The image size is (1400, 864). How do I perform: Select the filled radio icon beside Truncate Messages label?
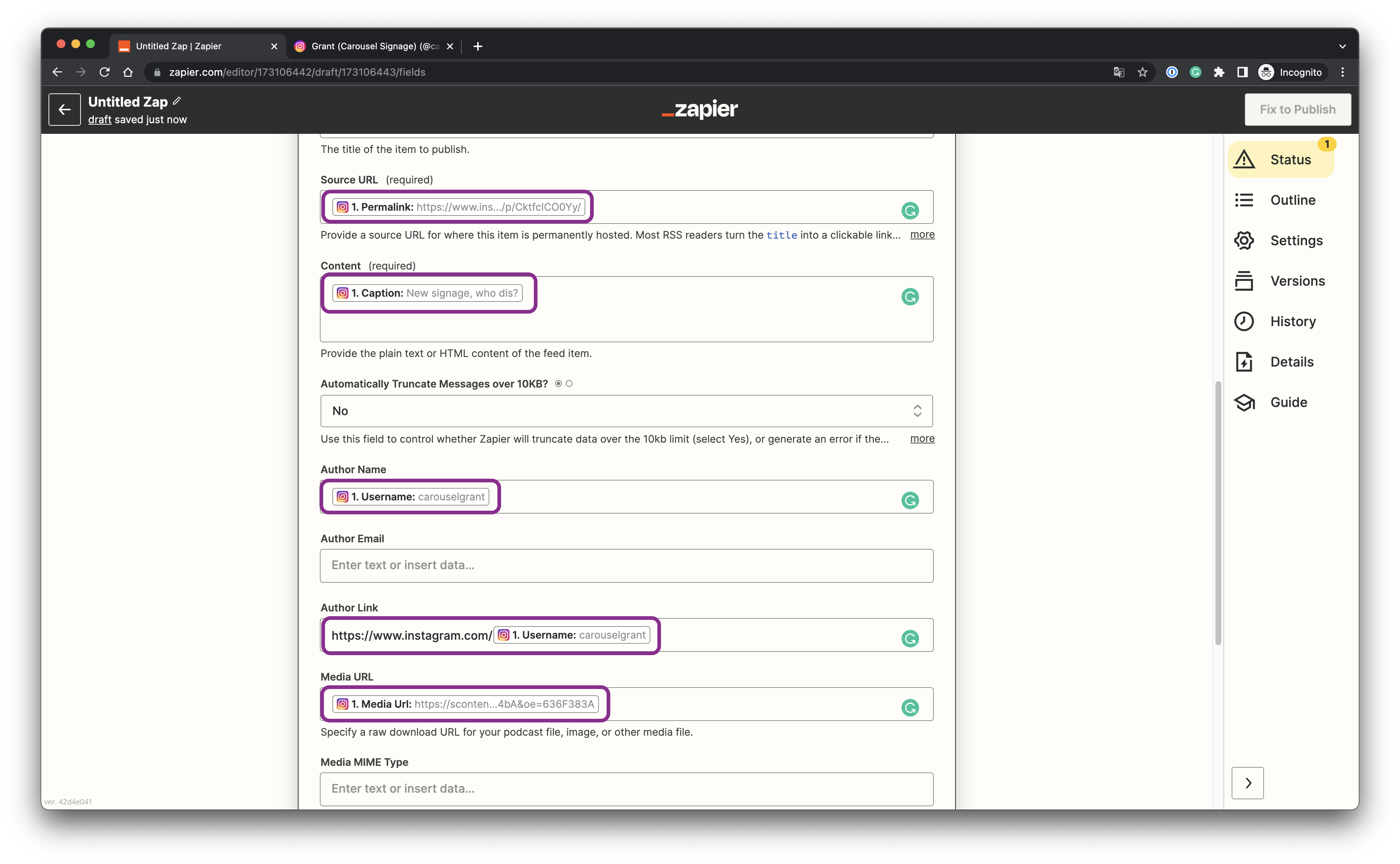558,383
